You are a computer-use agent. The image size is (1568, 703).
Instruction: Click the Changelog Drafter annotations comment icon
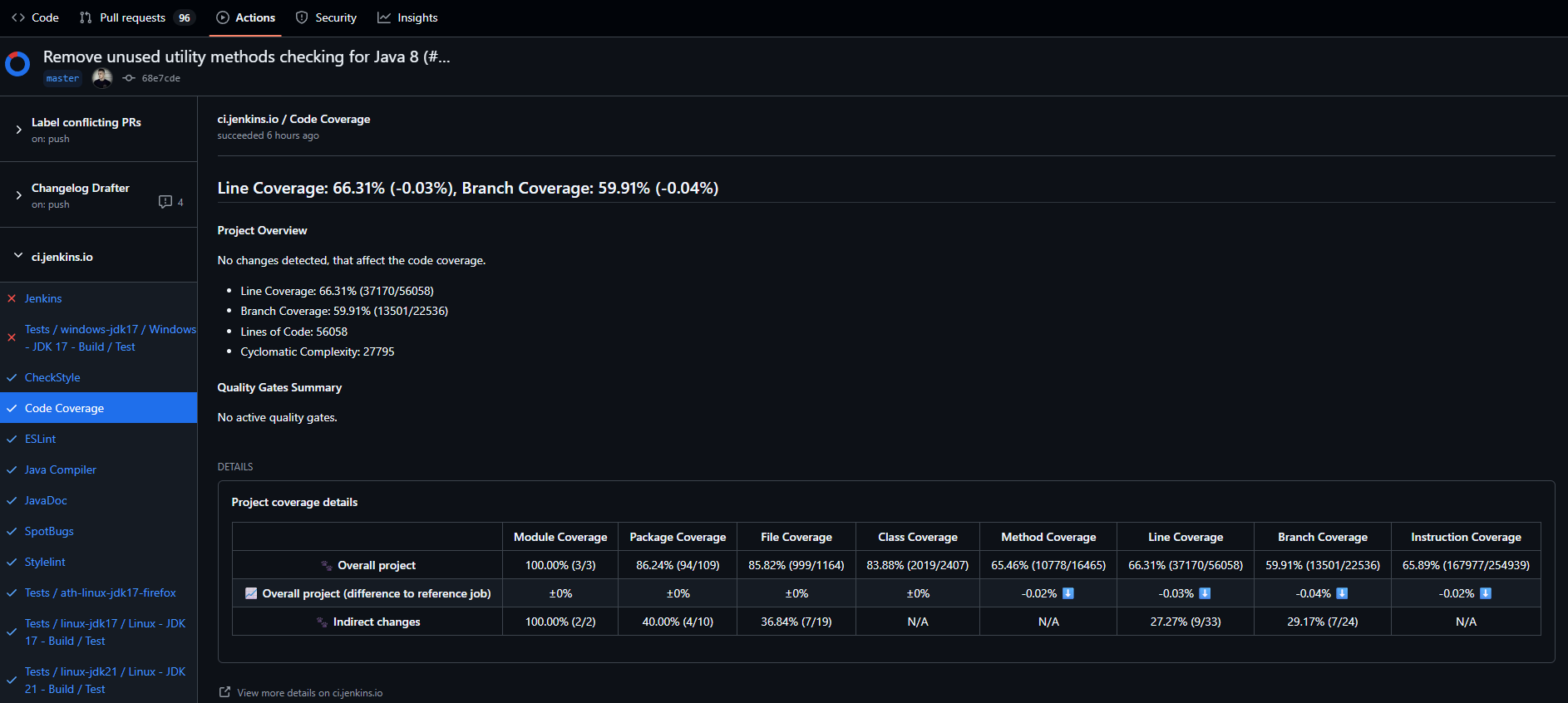(x=165, y=202)
